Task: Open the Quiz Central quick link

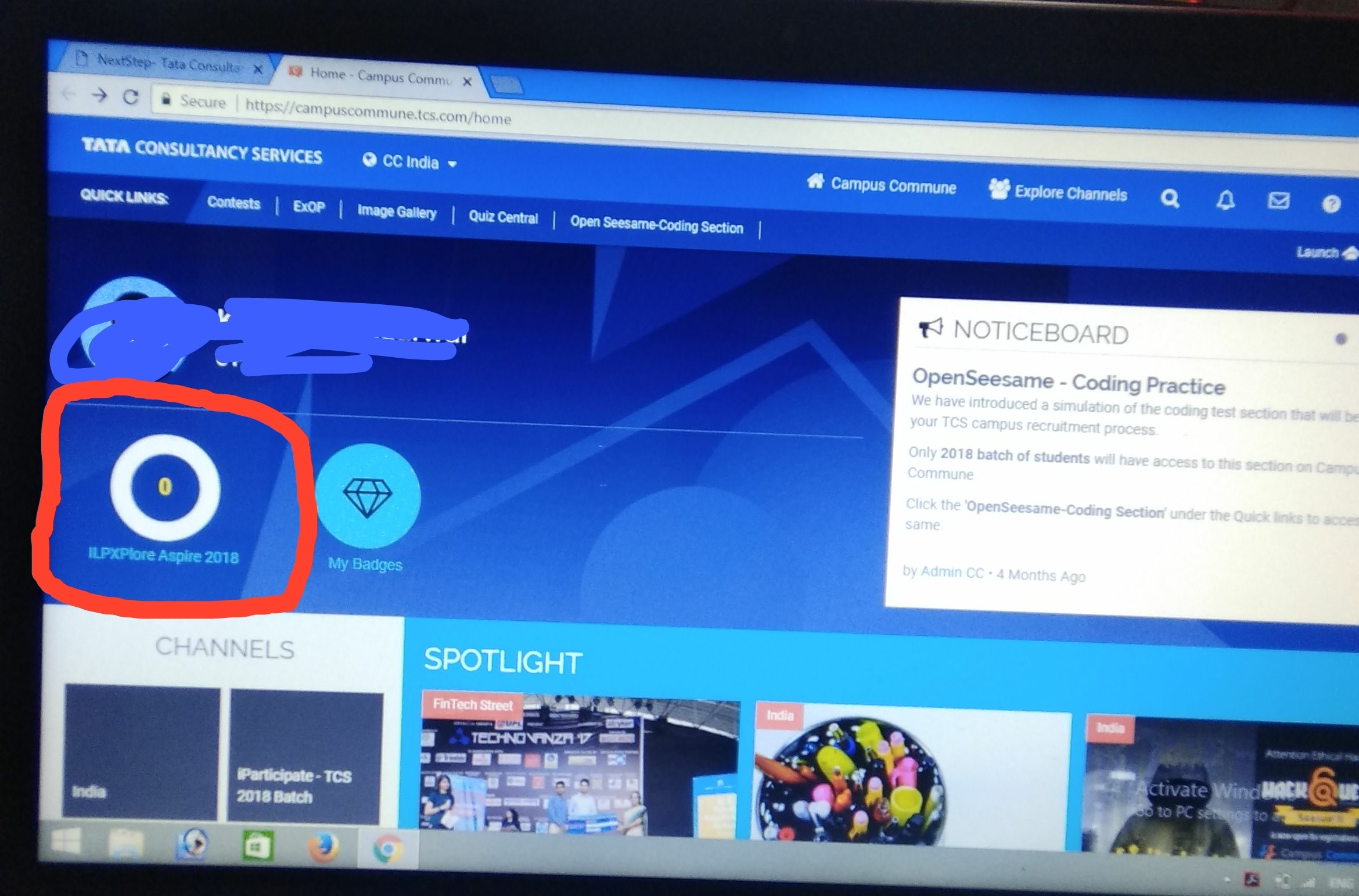Action: pos(503,217)
